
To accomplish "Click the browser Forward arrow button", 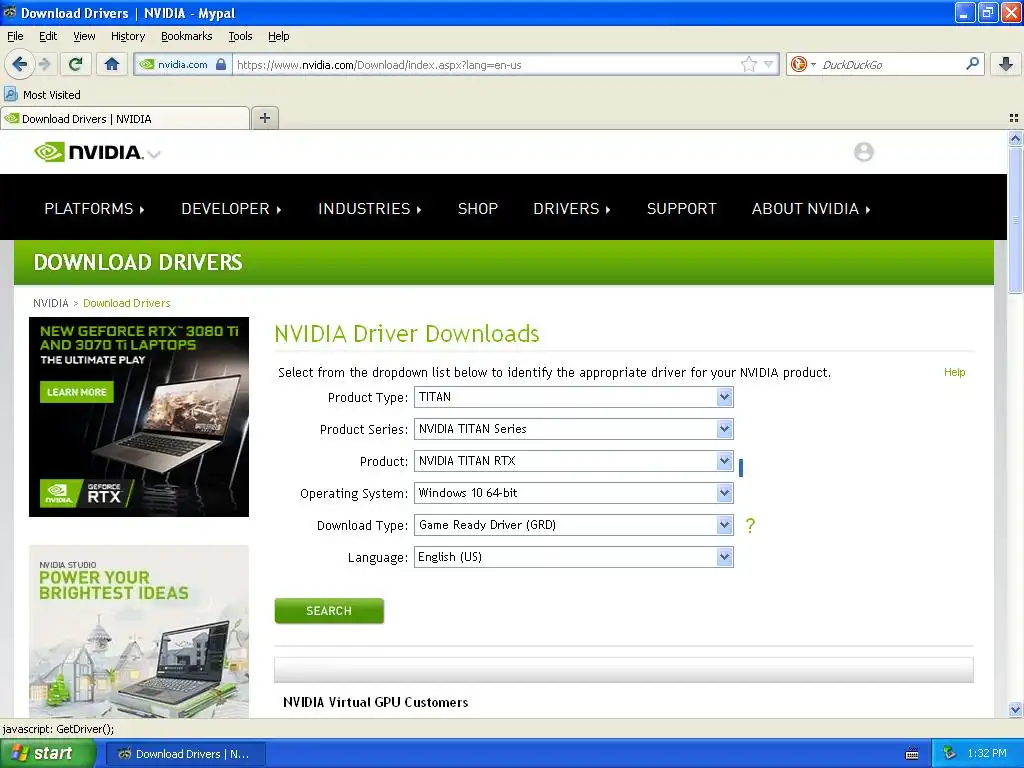I will [x=45, y=64].
